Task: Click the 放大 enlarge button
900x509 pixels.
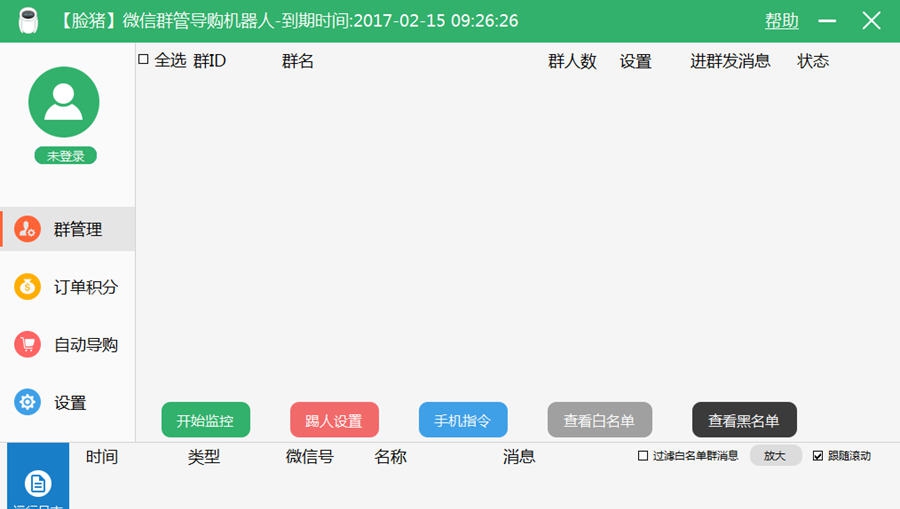Action: click(775, 456)
